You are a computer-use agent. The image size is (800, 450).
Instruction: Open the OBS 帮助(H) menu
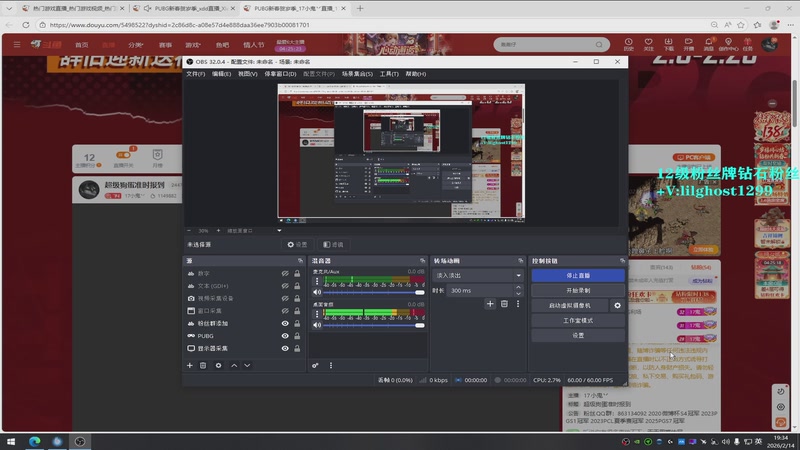[x=416, y=74]
